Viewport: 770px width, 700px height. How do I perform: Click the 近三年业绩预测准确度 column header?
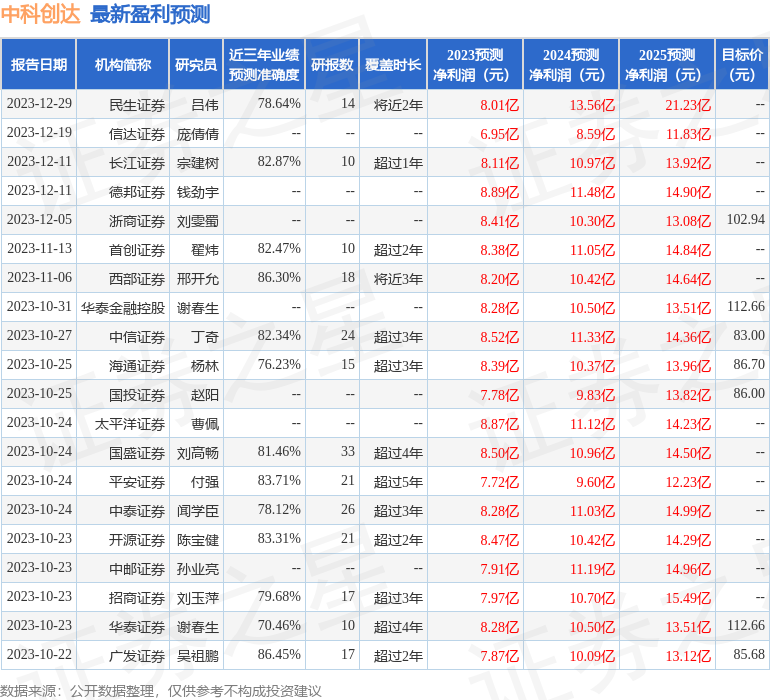[264, 64]
